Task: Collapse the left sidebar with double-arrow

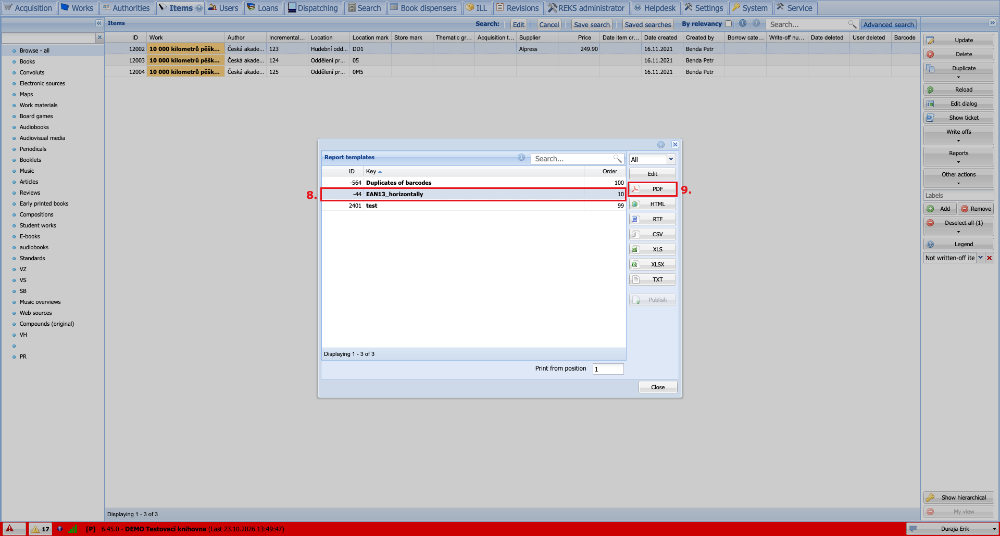Action: (x=99, y=23)
